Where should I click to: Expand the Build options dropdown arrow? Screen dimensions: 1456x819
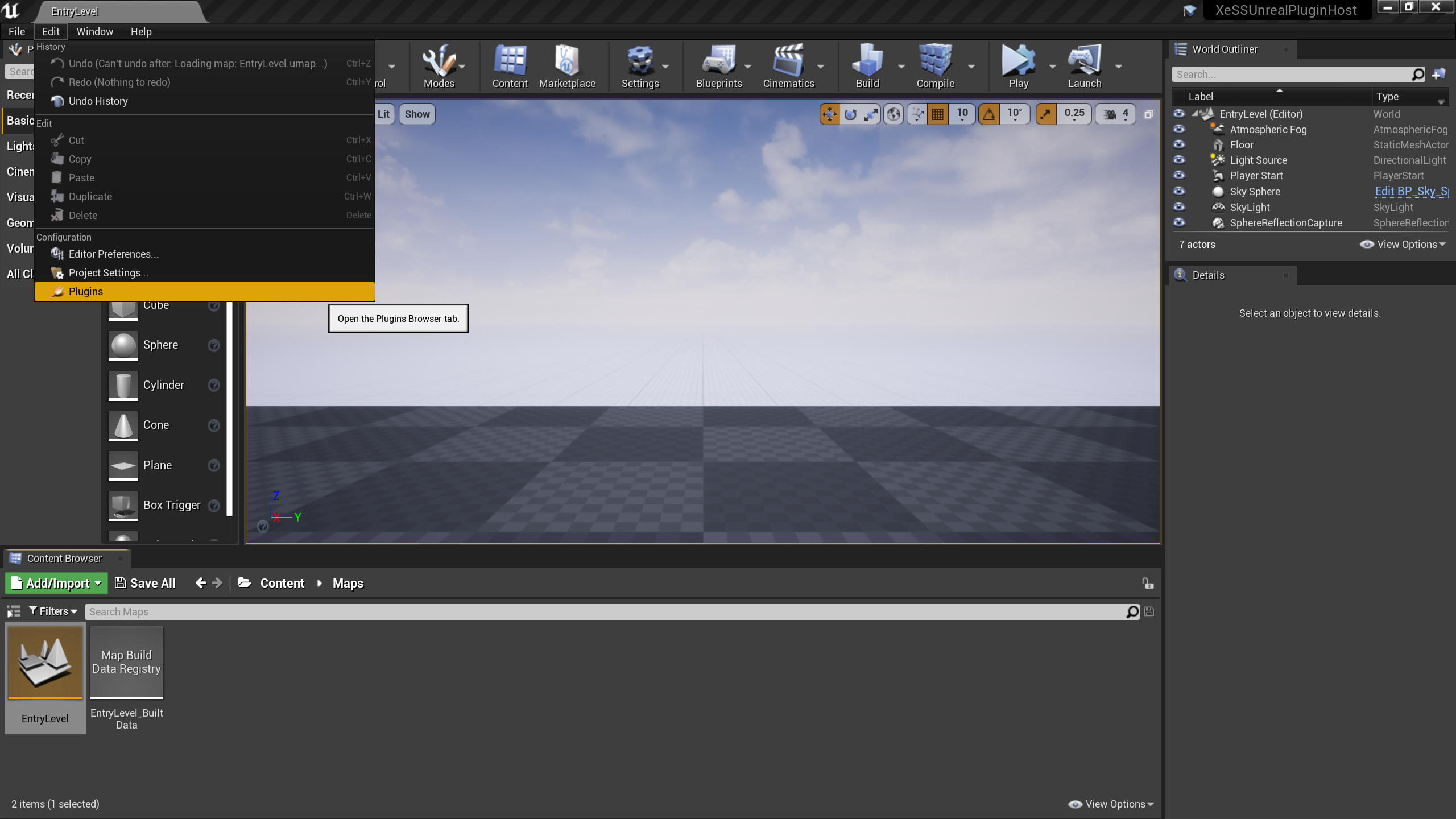coord(901,67)
